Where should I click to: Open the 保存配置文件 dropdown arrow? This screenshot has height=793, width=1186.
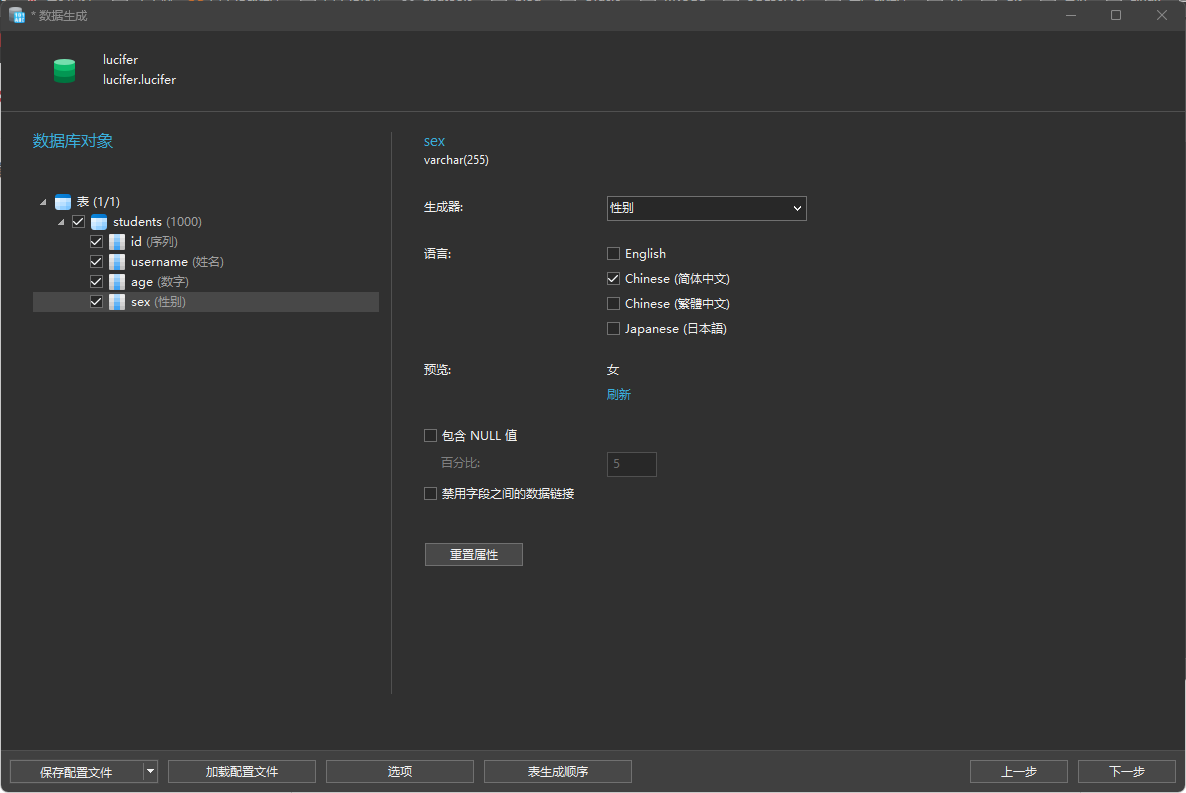click(151, 771)
